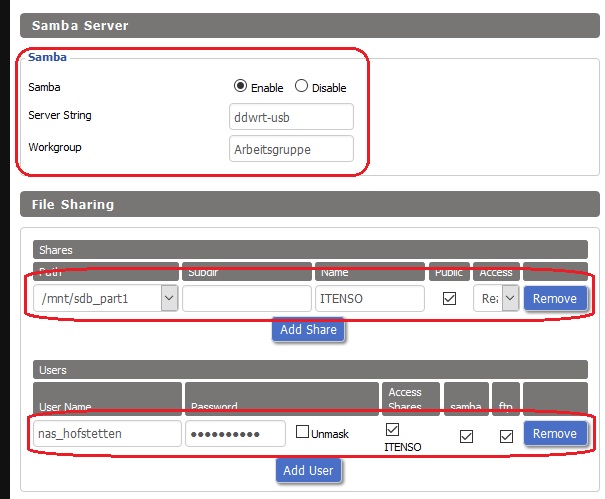Click the share Name field containing ITENSO
605x499 pixels.
[369, 298]
